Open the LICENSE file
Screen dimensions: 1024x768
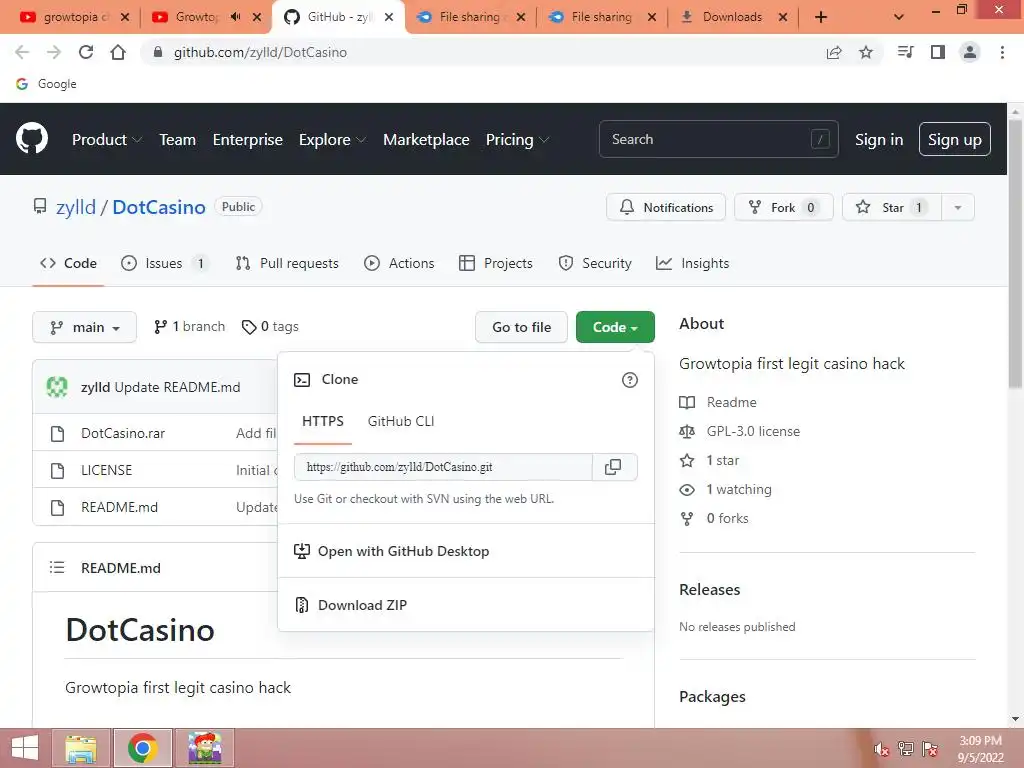(106, 470)
